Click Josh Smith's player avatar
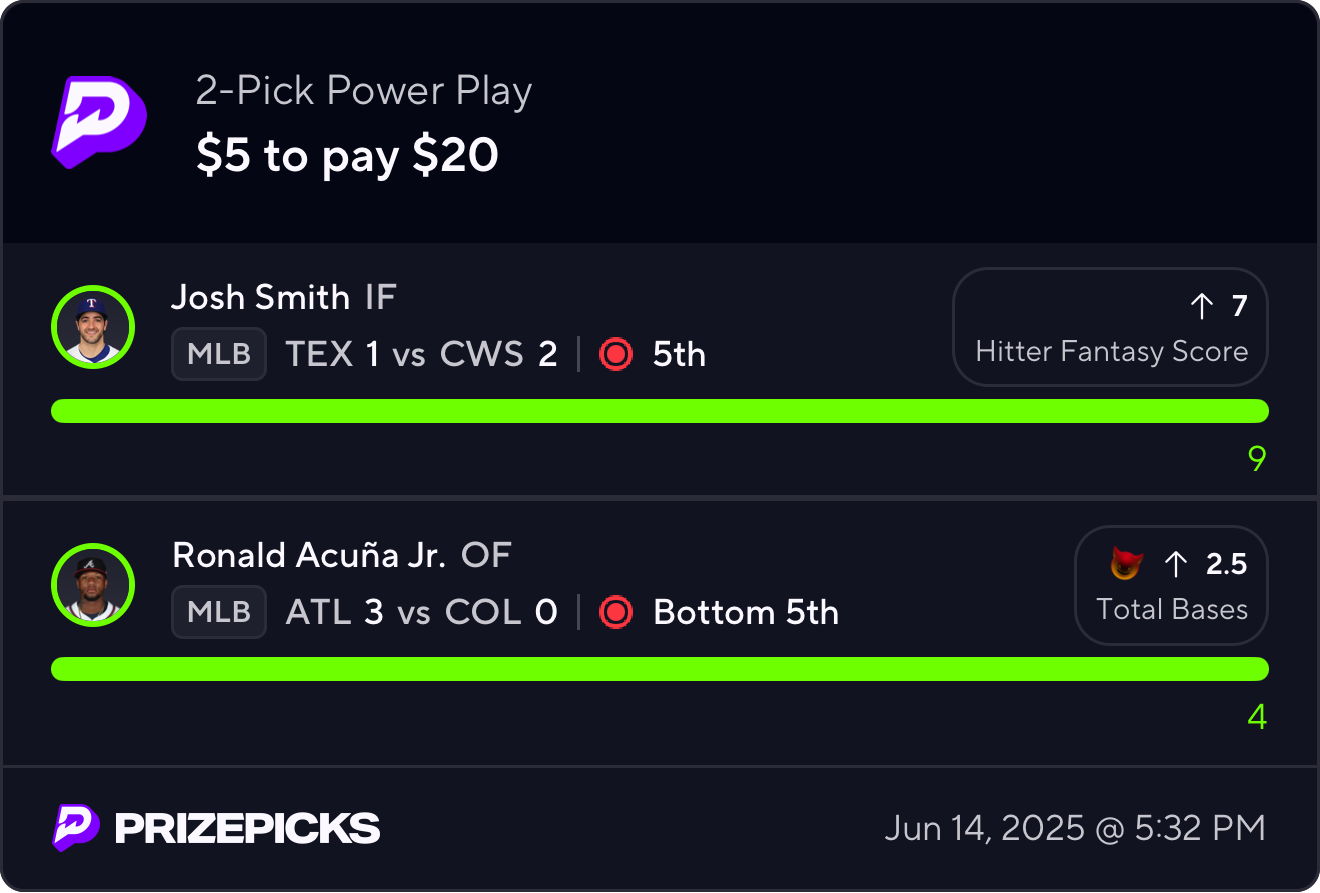The image size is (1320, 893). click(x=93, y=327)
